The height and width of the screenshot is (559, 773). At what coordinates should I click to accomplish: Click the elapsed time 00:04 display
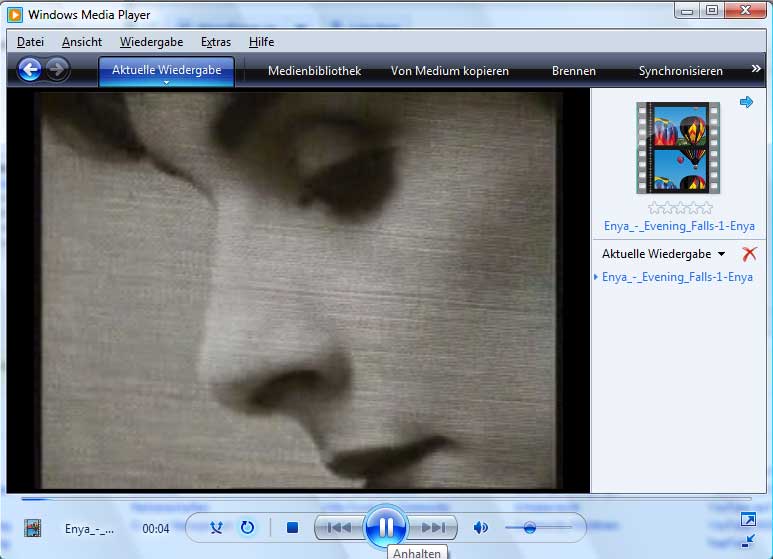coord(156,529)
